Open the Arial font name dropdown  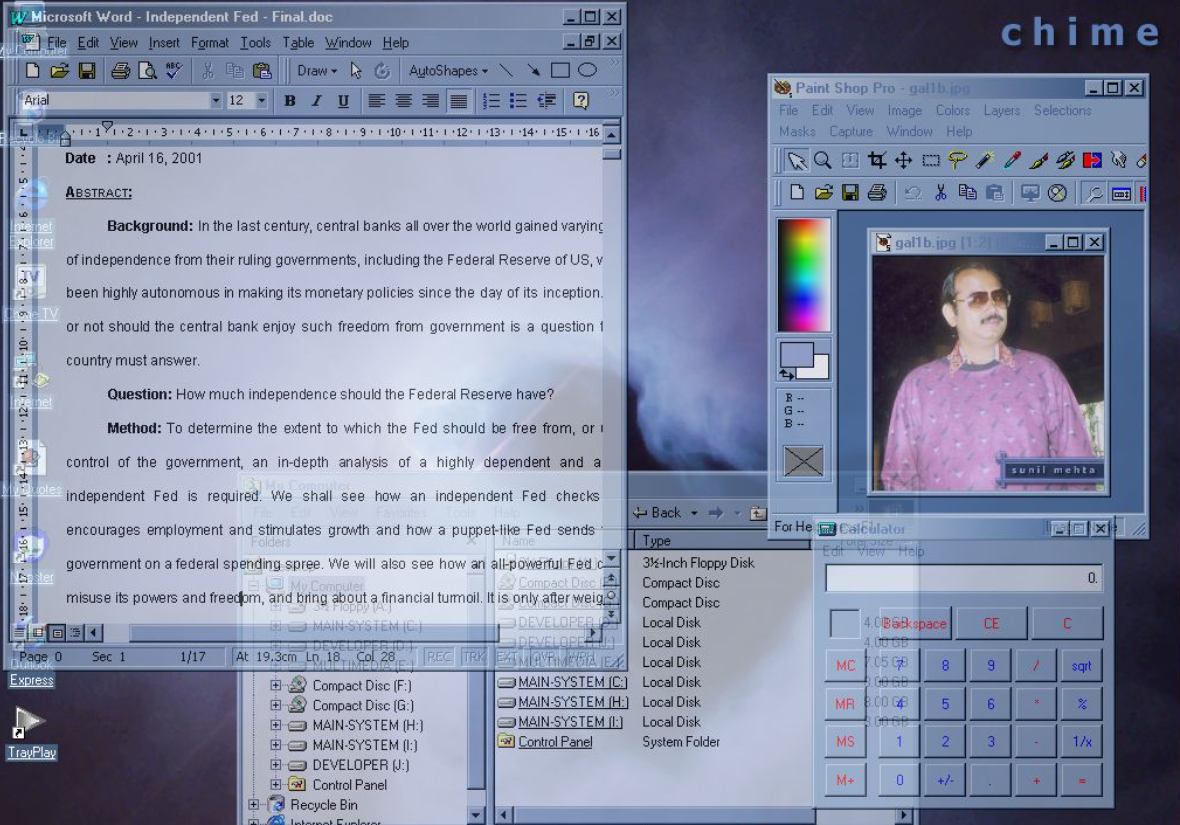[x=215, y=100]
